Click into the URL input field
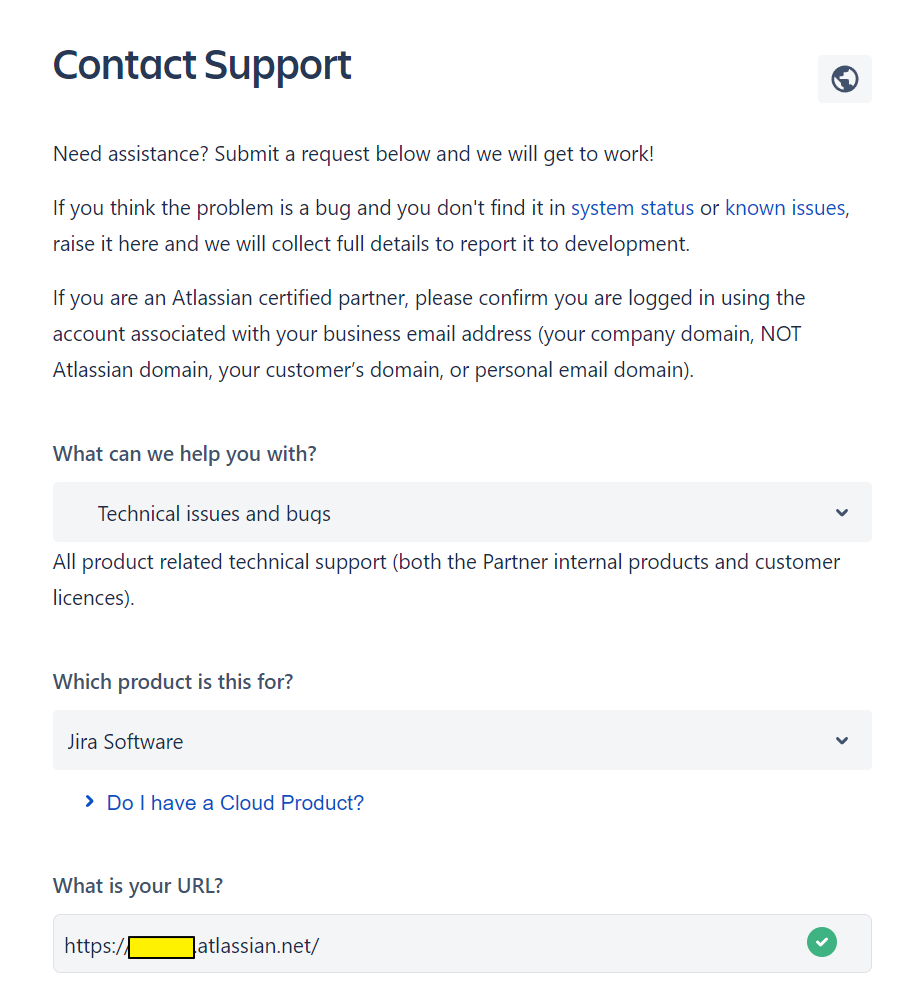The image size is (923, 1003). coord(560,944)
